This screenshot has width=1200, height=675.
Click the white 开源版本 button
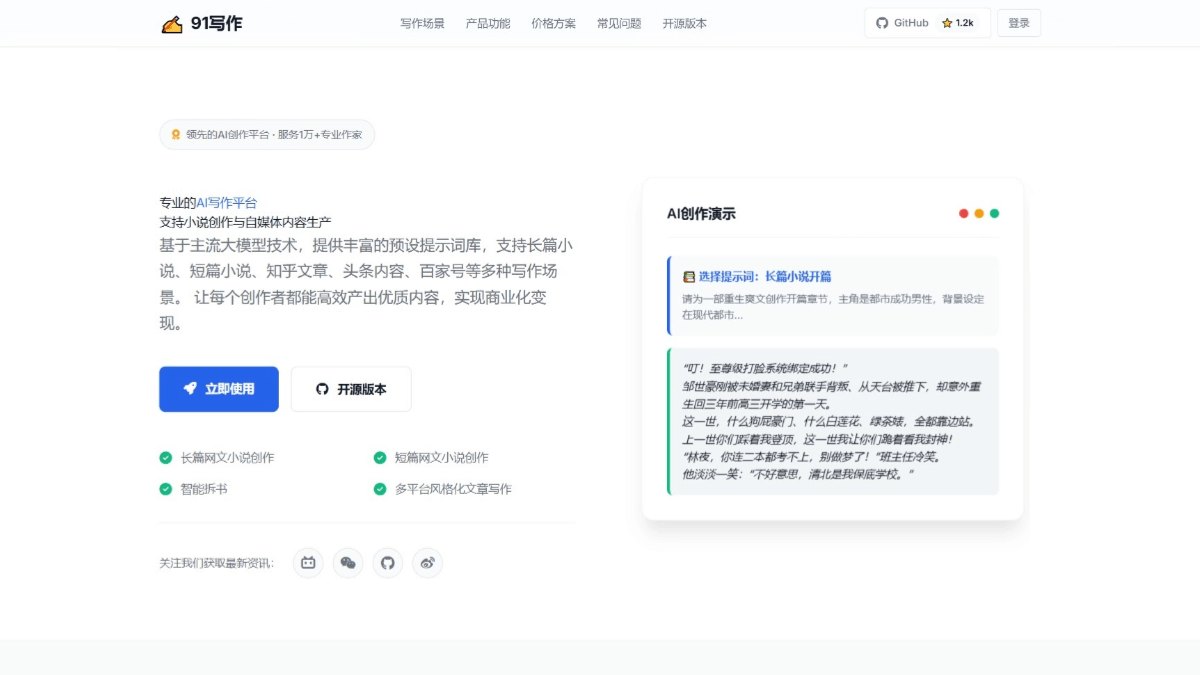[x=351, y=389]
